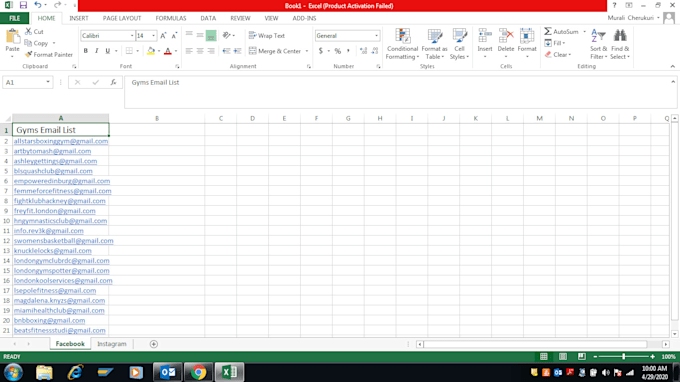Increase decimal places
Image resolution: width=680 pixels, height=382 pixels.
[x=363, y=51]
